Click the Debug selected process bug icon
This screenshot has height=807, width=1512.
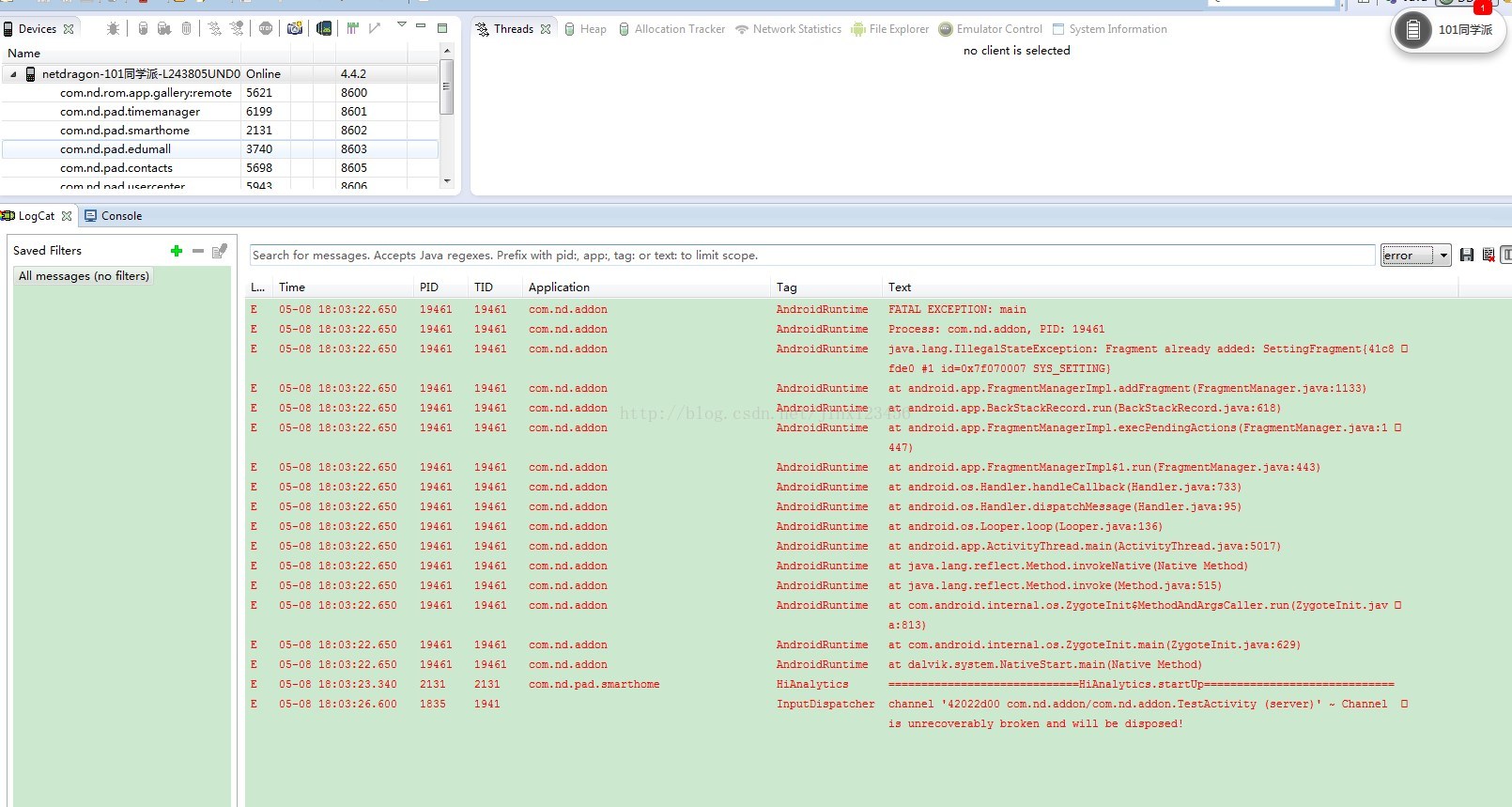[x=113, y=28]
